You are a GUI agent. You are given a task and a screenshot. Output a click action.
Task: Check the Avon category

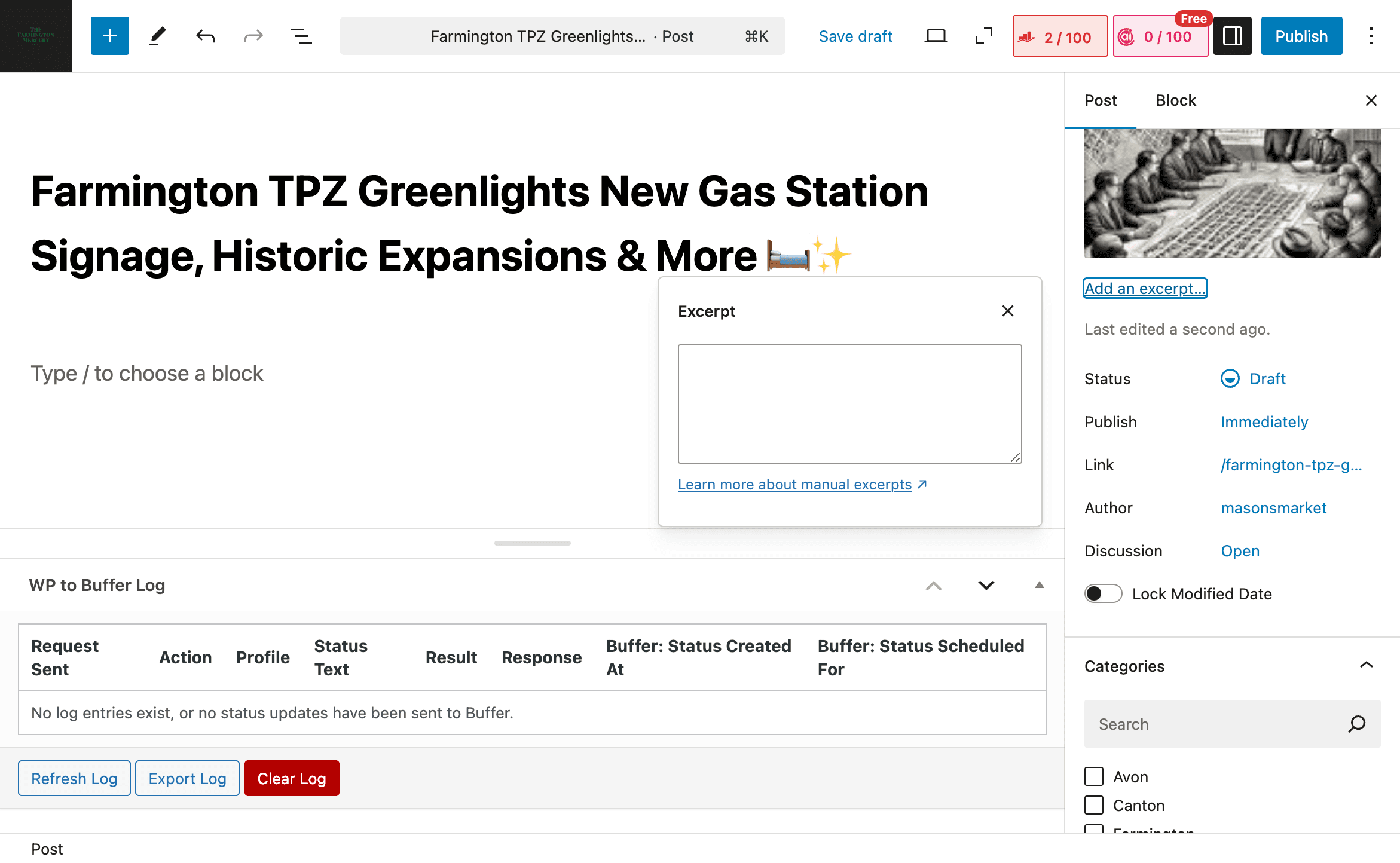1094,776
